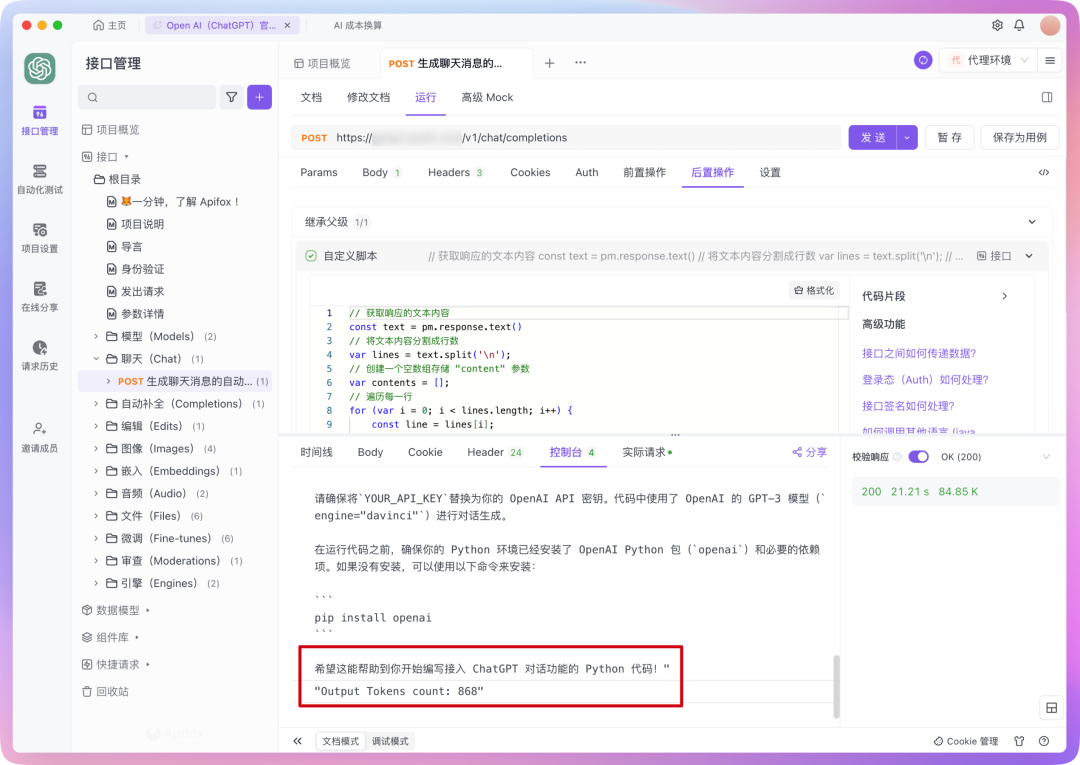The height and width of the screenshot is (765, 1080).
Task: Toggle the 自定义脚本 enabled green check
Action: point(311,256)
